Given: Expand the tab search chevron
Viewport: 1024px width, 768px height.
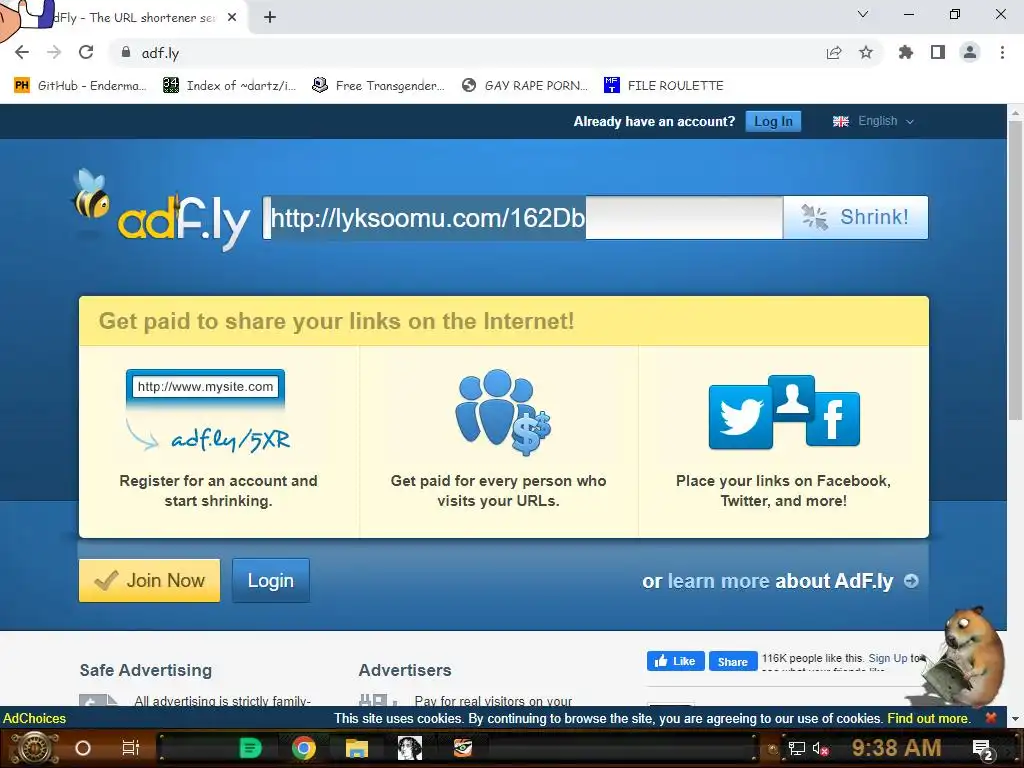Looking at the screenshot, I should [863, 14].
